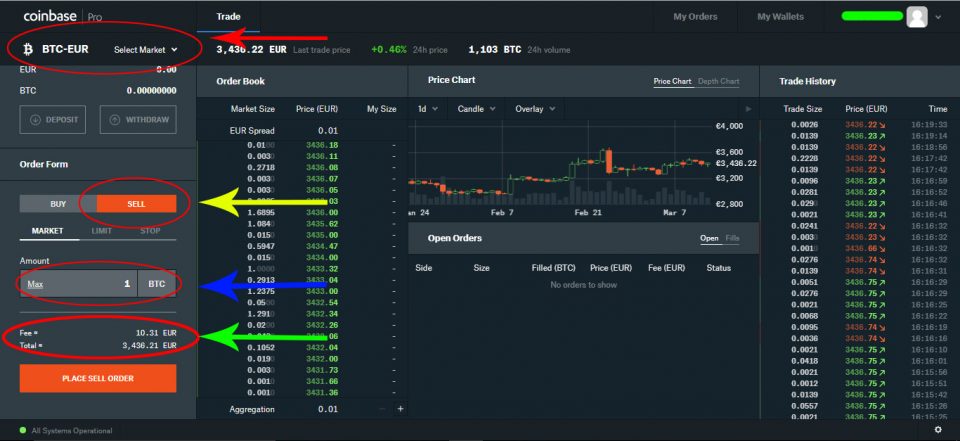The width and height of the screenshot is (960, 441).
Task: Click the DEPOSIT button
Action: click(x=53, y=119)
